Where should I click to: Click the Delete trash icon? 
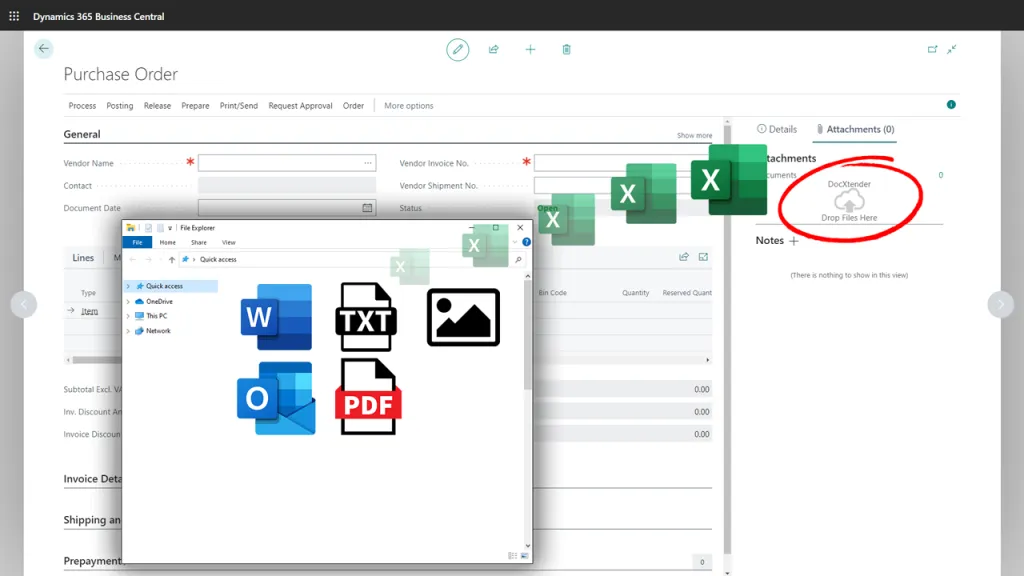[566, 49]
